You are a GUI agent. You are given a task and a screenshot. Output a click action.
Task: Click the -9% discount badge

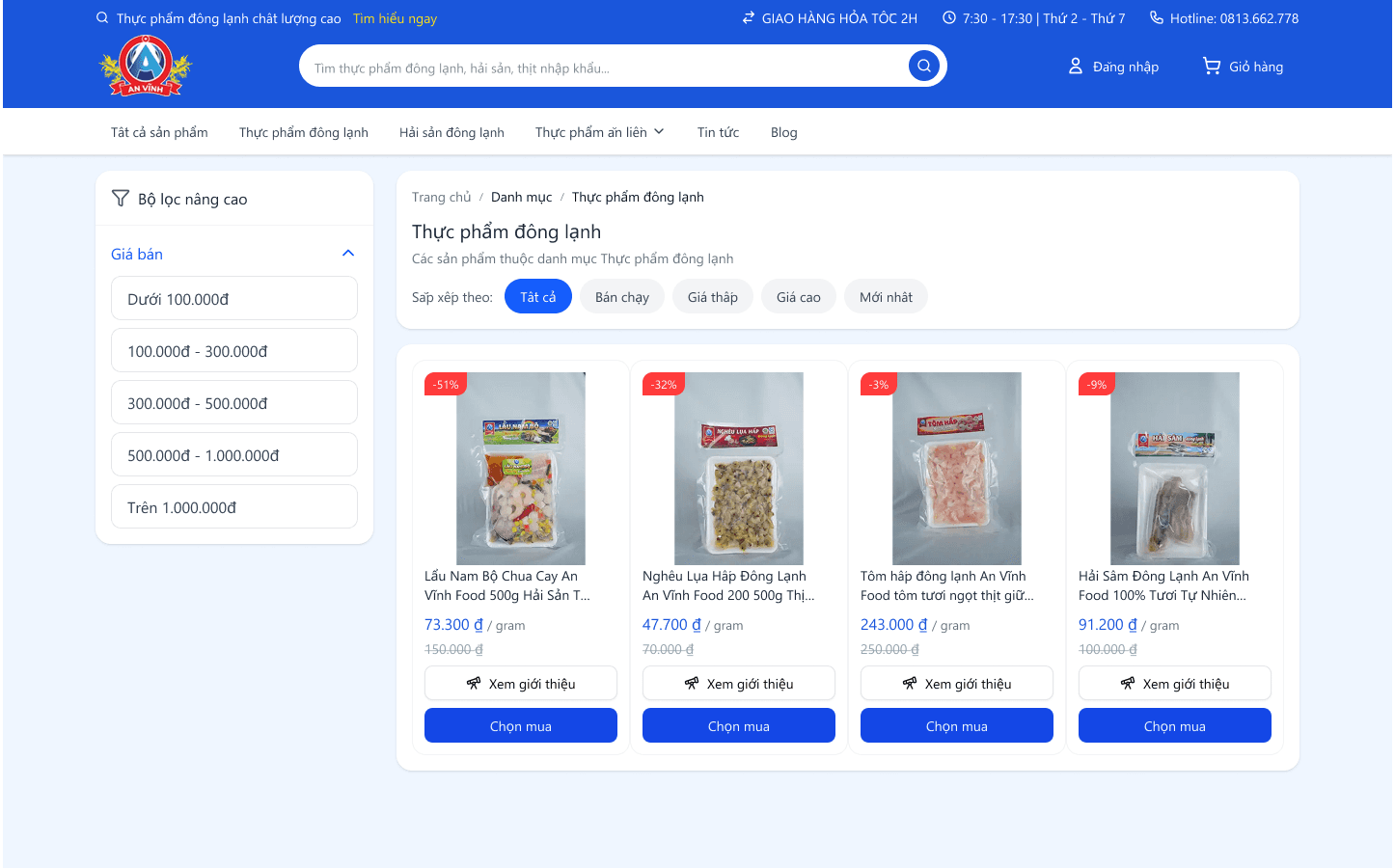(x=1097, y=384)
